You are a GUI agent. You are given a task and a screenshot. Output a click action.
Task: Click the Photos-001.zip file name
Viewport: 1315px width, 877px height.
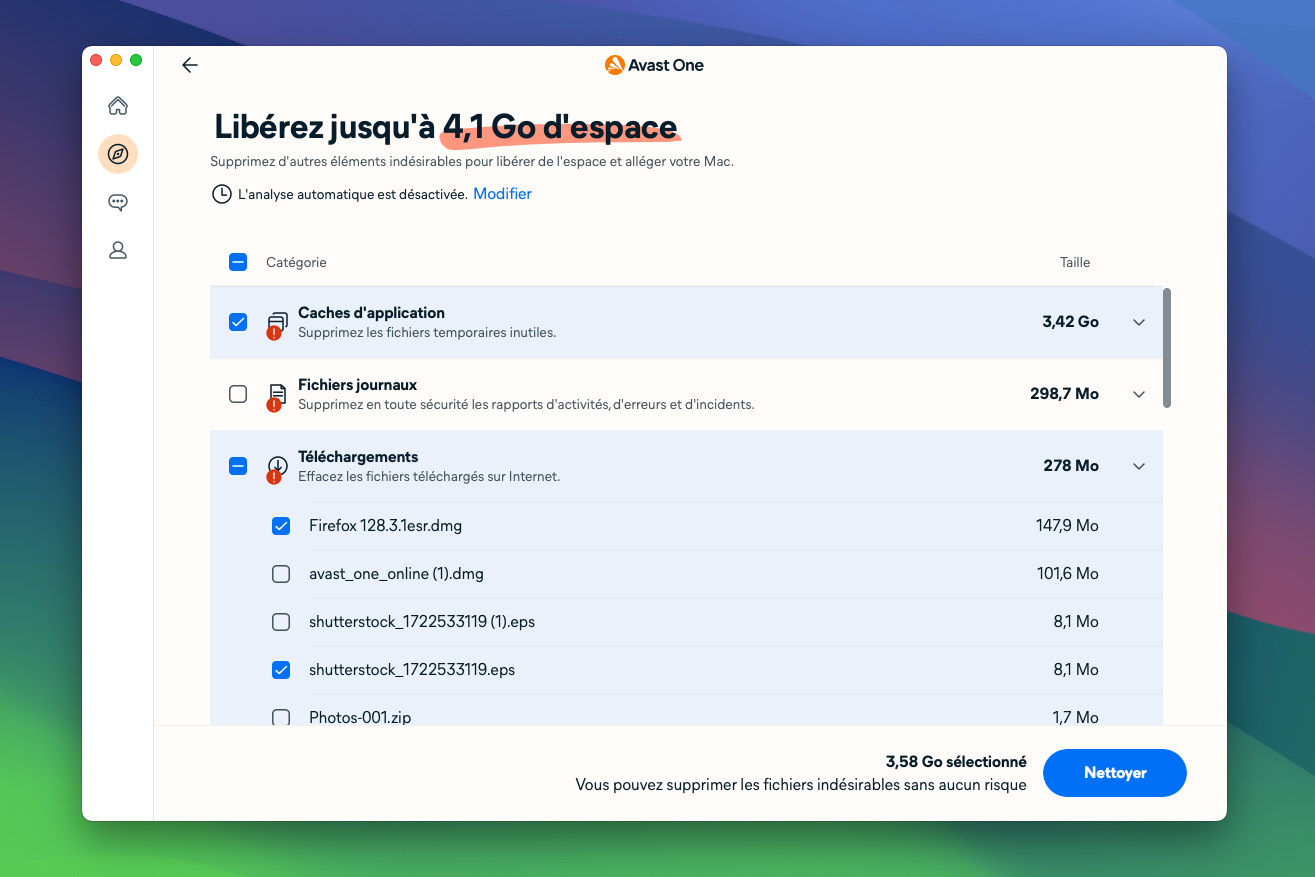[x=360, y=717]
